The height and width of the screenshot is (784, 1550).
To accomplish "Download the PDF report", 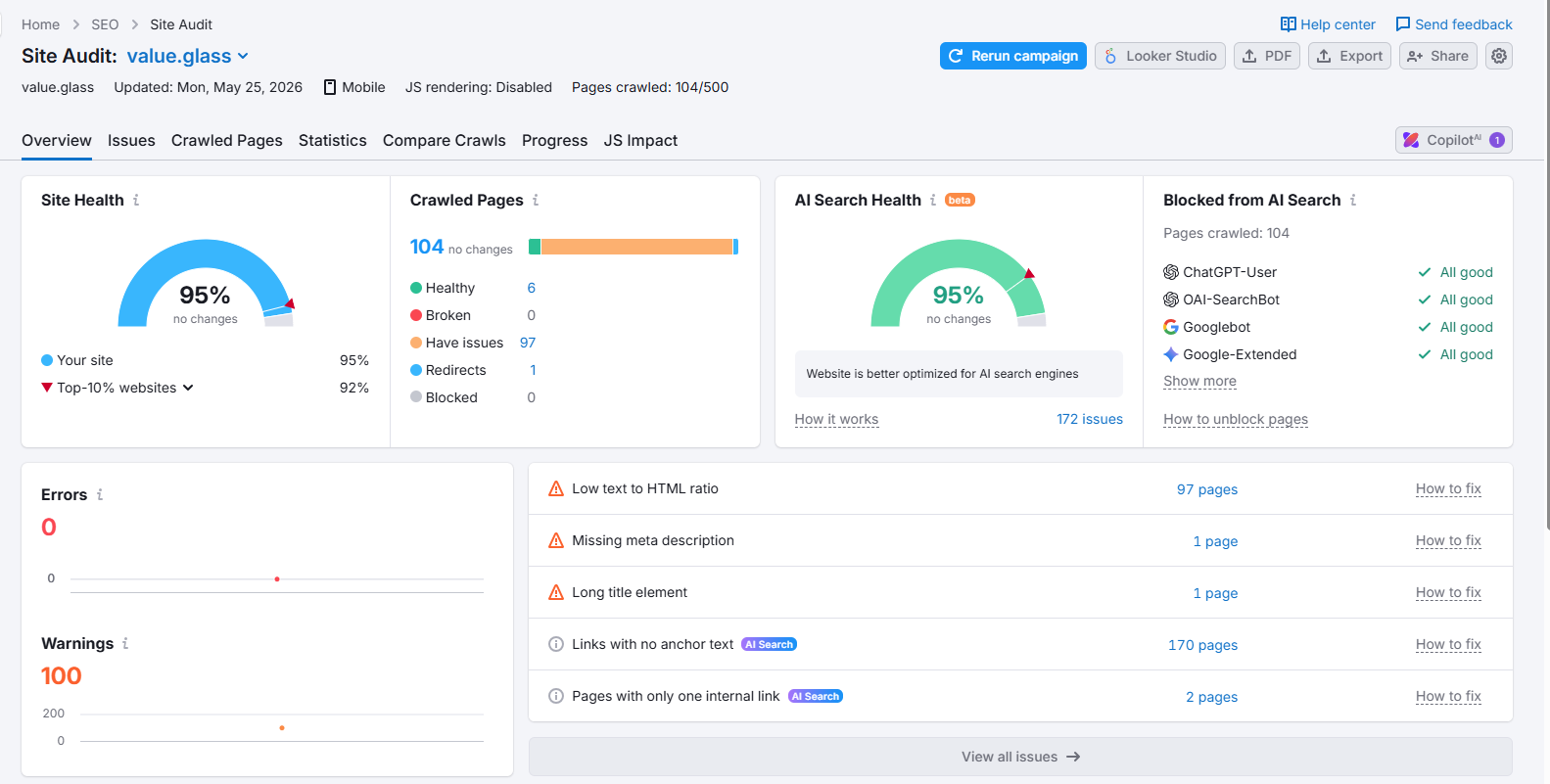I will pyautogui.click(x=1267, y=56).
